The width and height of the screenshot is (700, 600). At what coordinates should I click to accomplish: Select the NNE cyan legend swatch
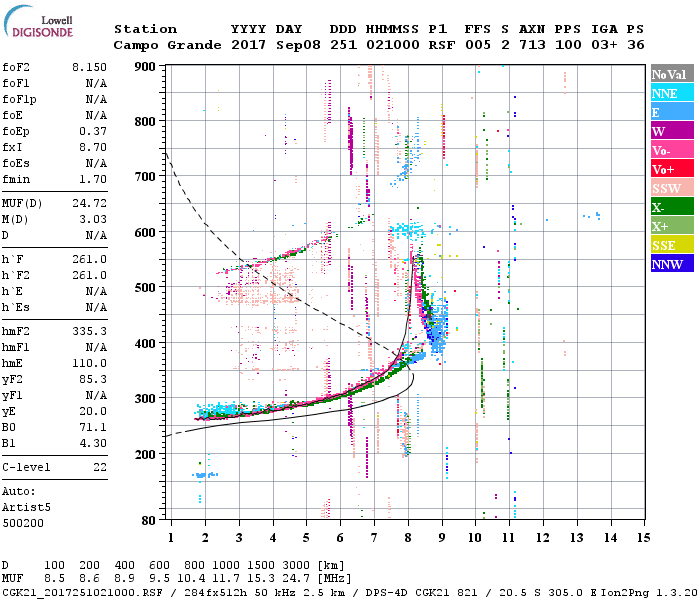click(x=672, y=93)
